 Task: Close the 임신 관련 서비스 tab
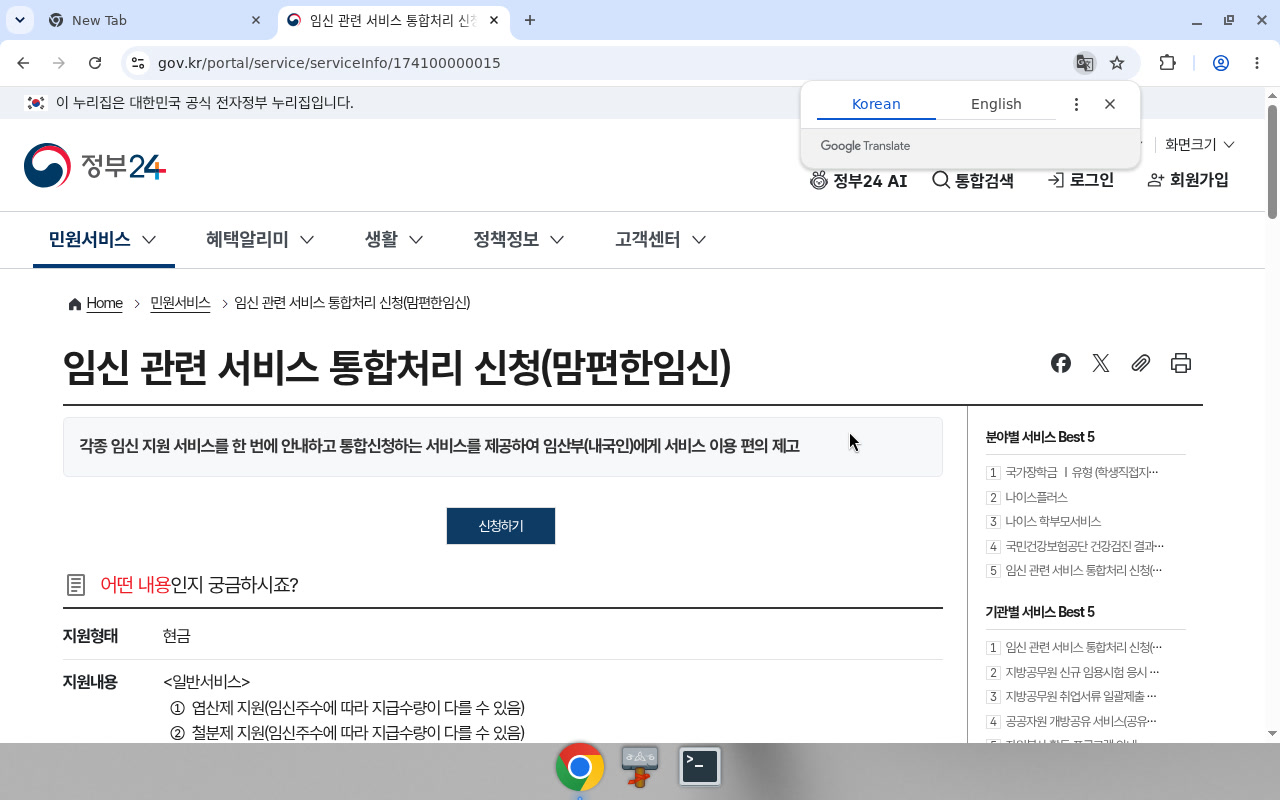(494, 20)
